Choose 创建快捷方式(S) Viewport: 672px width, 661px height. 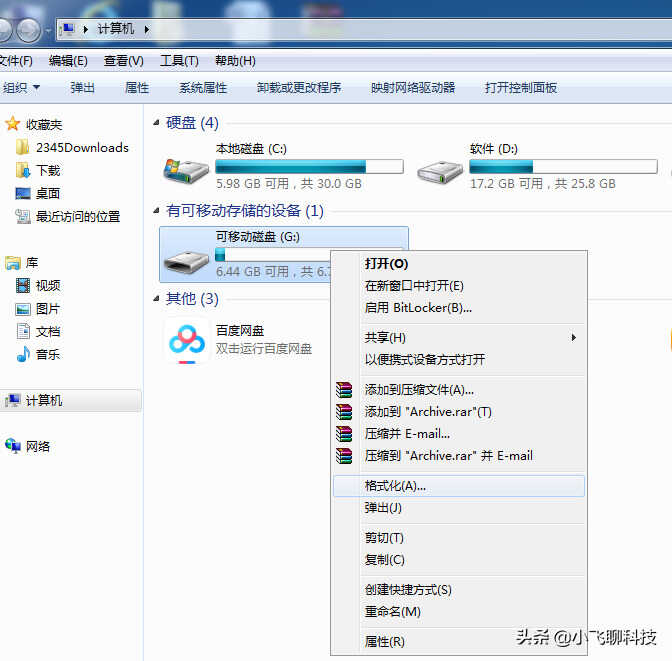(459, 590)
